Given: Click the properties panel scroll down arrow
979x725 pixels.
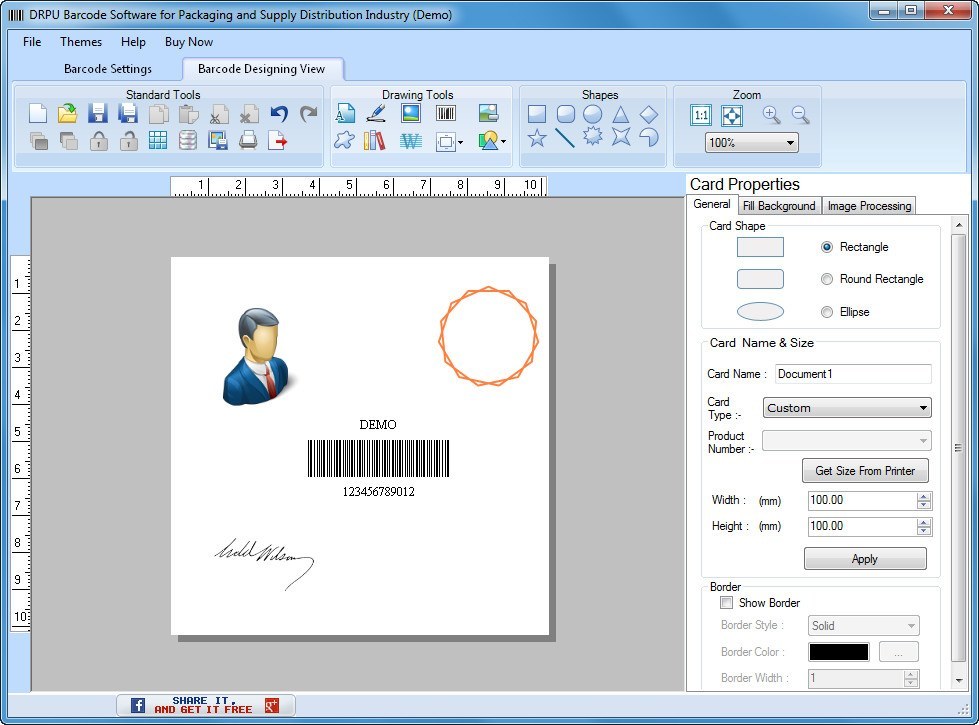Looking at the screenshot, I should [959, 681].
